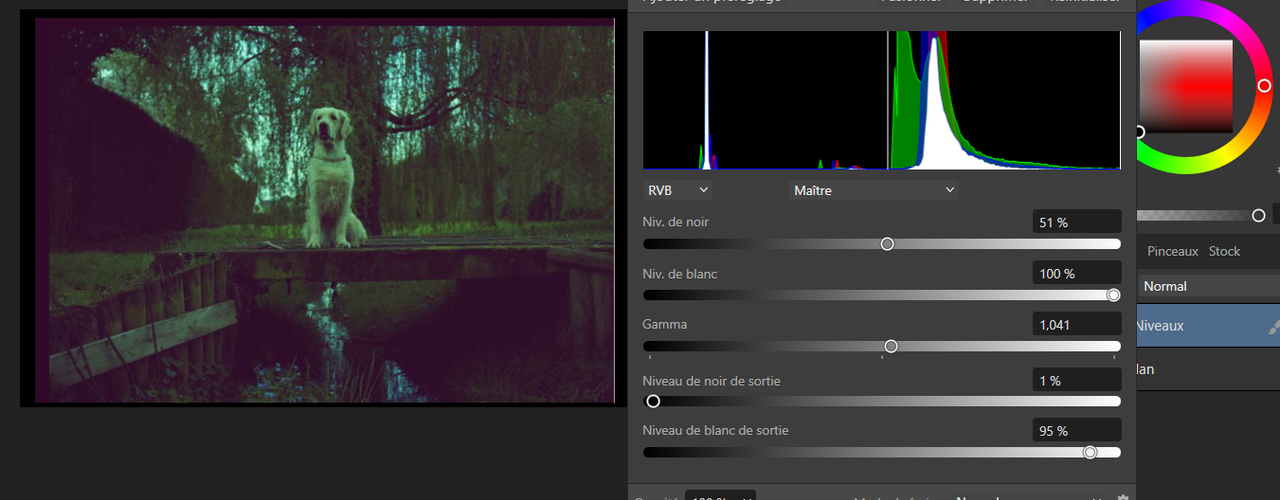Click the dog photo on the canvas
Viewport: 1280px width, 500px height.
pyautogui.click(x=325, y=210)
